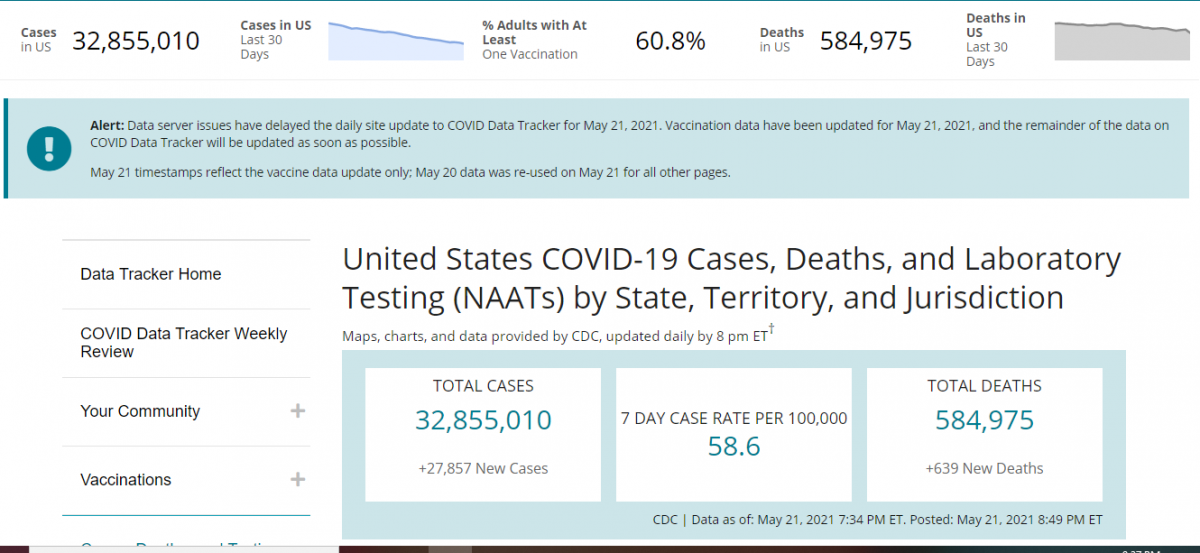Click the +27,857 New Cases text

pyautogui.click(x=483, y=468)
